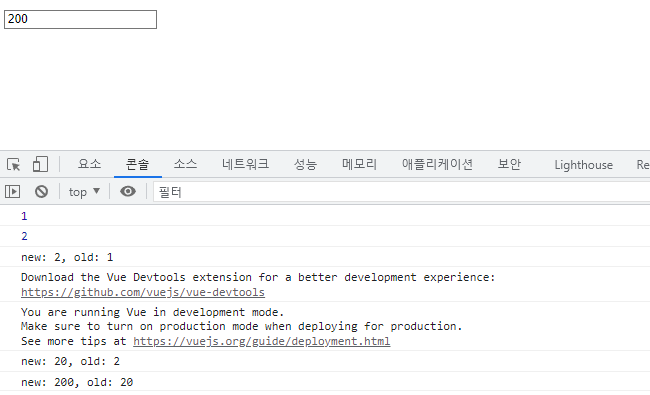The height and width of the screenshot is (395, 650).
Task: Click the inspect element picker icon
Action: point(14,165)
